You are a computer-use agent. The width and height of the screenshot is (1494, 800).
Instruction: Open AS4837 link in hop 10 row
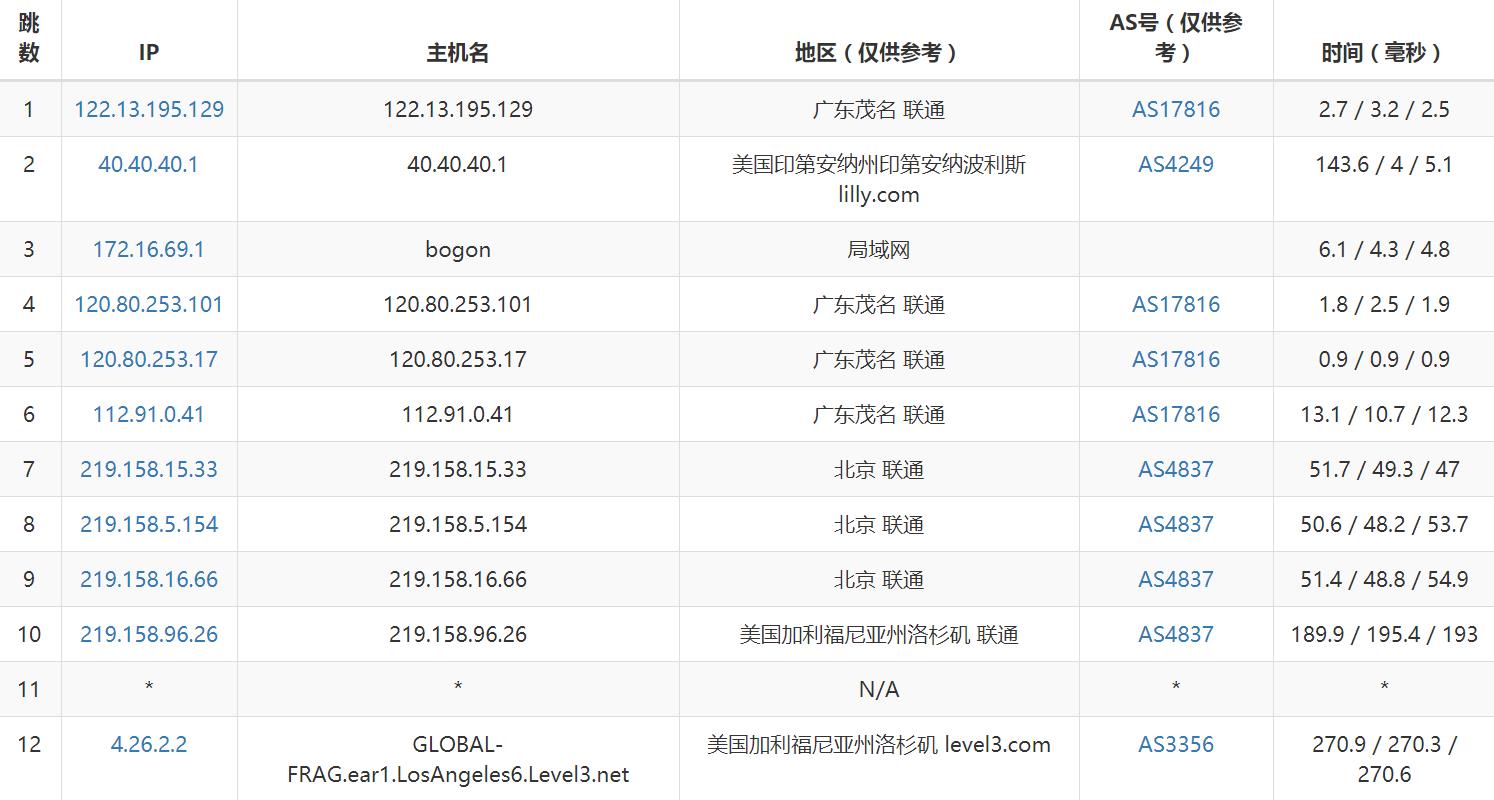(x=1176, y=634)
